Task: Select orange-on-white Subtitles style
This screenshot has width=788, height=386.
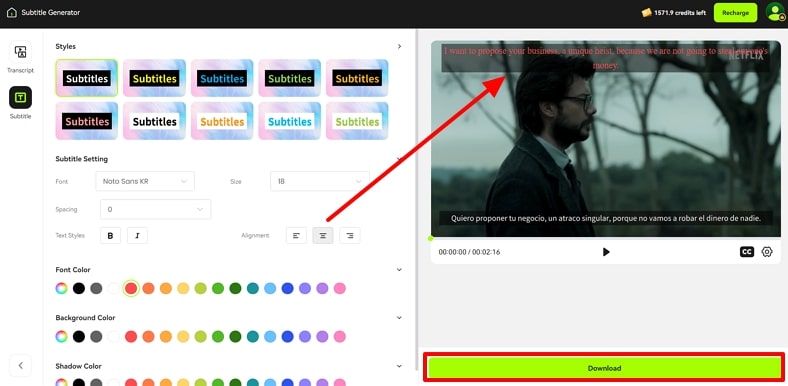Action: tap(222, 121)
